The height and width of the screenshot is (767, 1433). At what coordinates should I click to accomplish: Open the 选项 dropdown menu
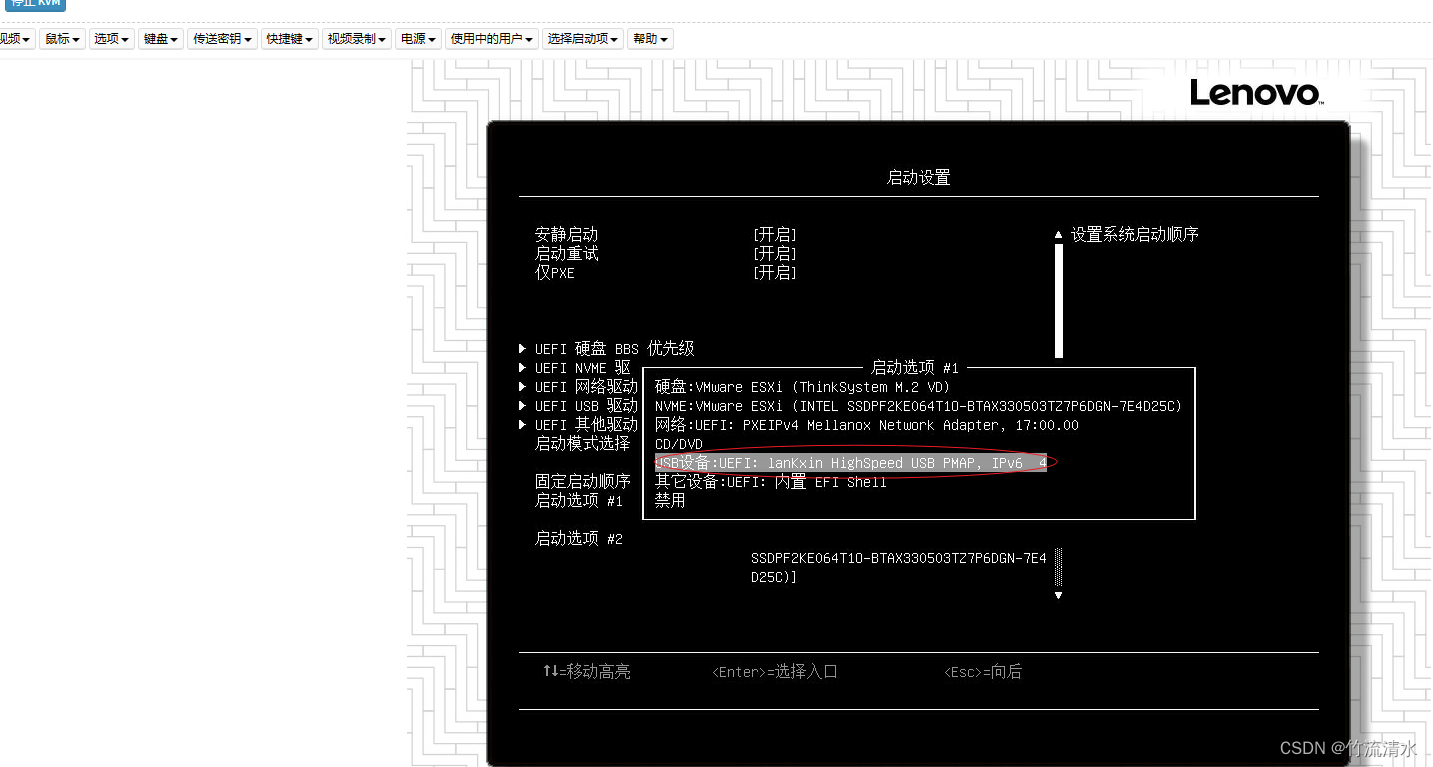[x=111, y=39]
